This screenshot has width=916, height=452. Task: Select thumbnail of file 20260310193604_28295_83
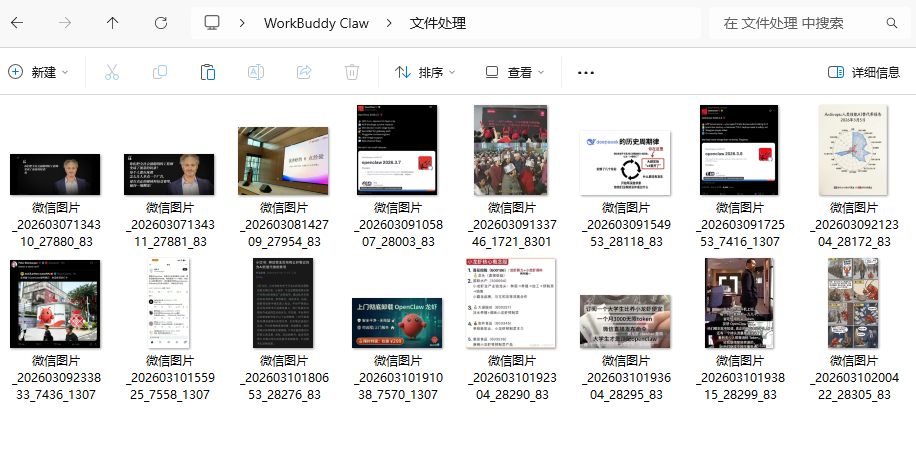[625, 321]
